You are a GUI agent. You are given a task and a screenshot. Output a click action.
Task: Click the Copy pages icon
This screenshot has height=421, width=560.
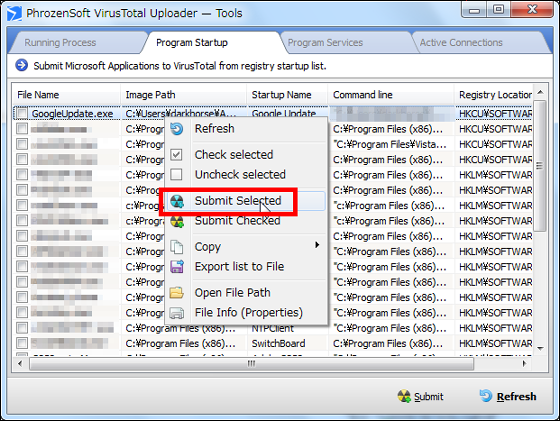click(x=176, y=247)
